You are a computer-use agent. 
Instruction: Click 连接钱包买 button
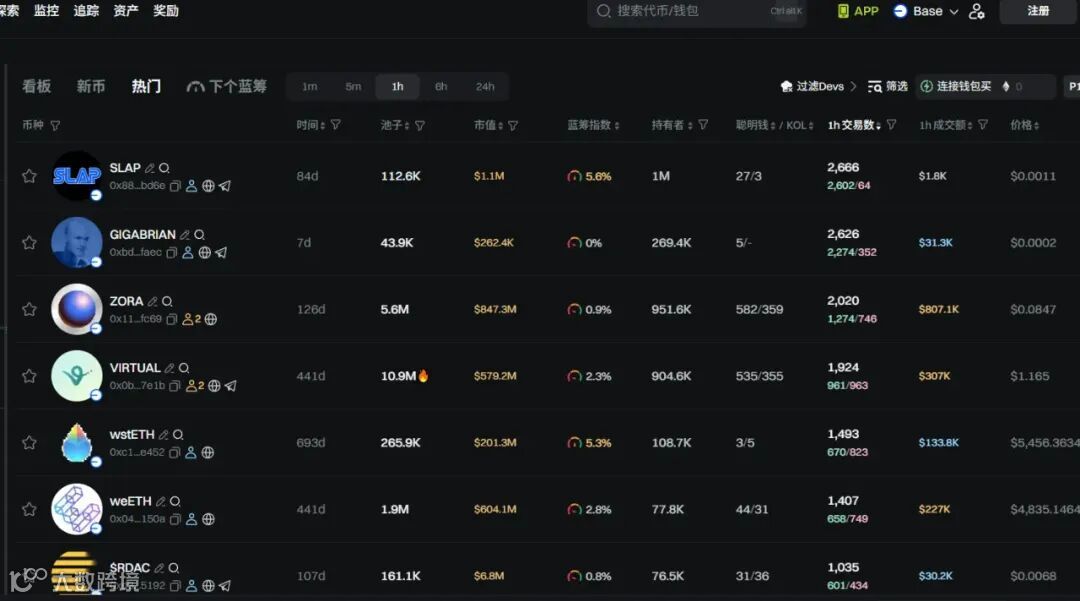(957, 86)
